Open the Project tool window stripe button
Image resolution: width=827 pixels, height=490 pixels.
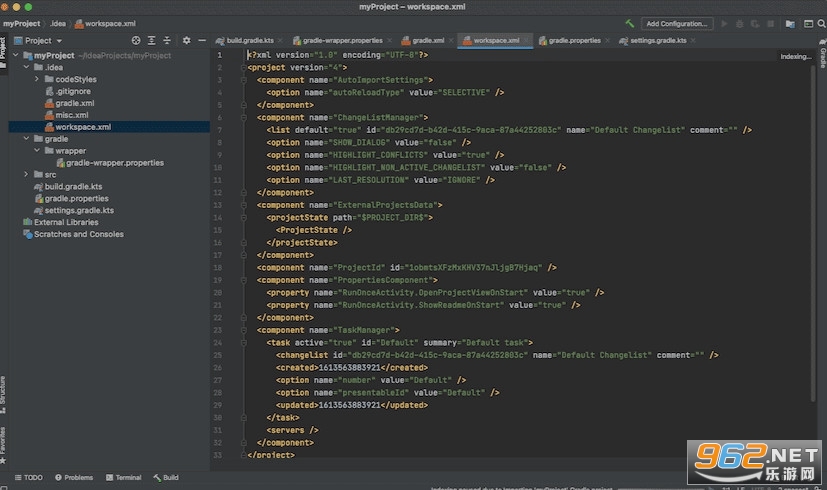click(x=3, y=53)
